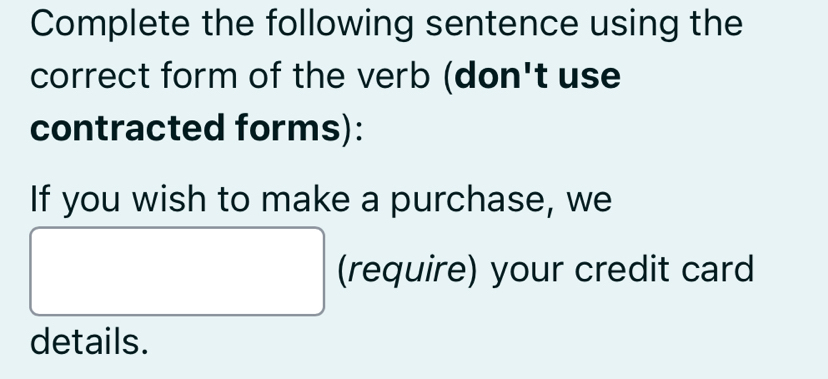
Task: Click the word "form" in the second line
Action: (x=199, y=76)
